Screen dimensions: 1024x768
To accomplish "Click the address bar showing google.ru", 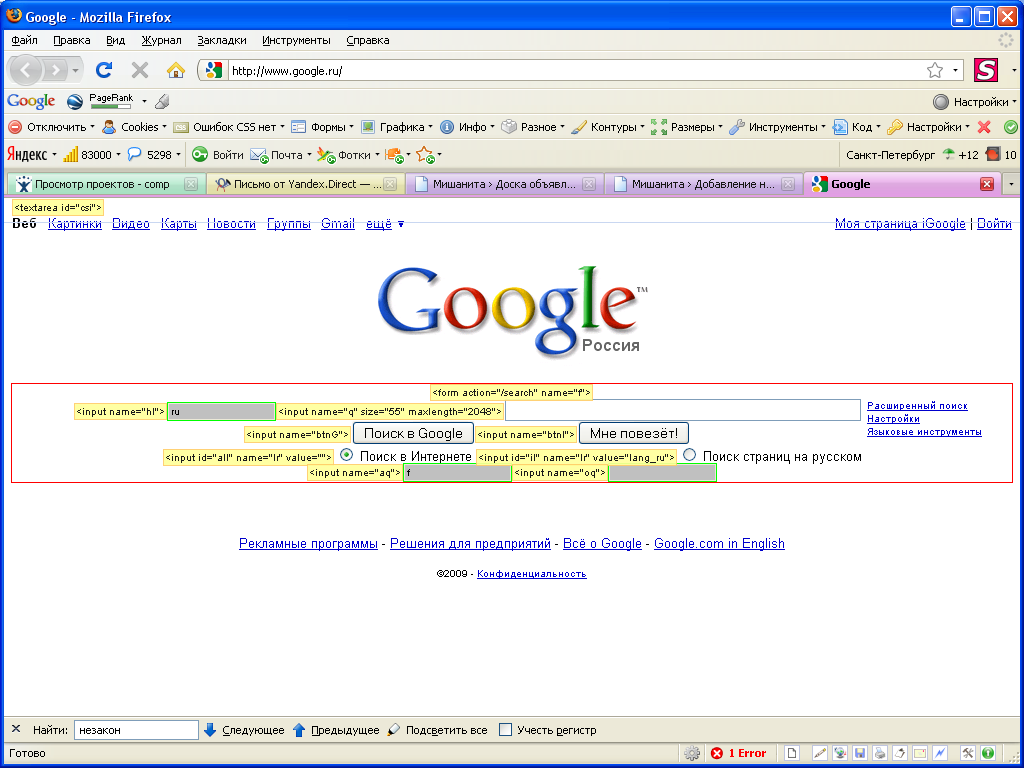I will pyautogui.click(x=575, y=71).
